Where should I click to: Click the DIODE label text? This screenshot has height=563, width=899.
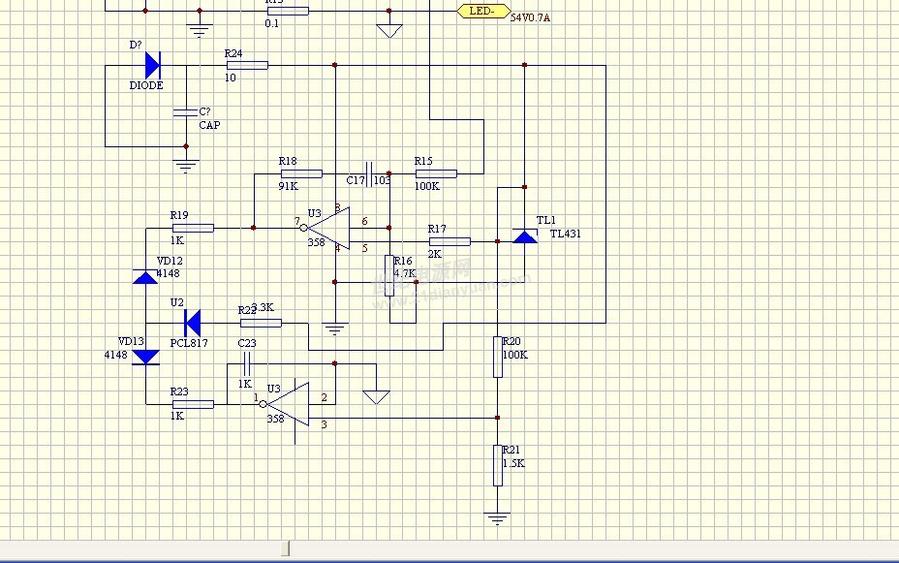pyautogui.click(x=146, y=85)
